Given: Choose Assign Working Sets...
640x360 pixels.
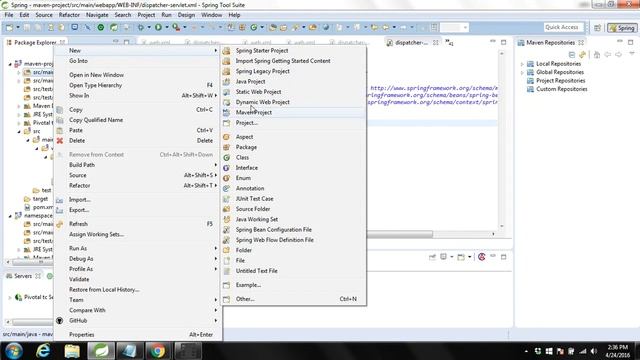Looking at the screenshot, I should (138, 234).
